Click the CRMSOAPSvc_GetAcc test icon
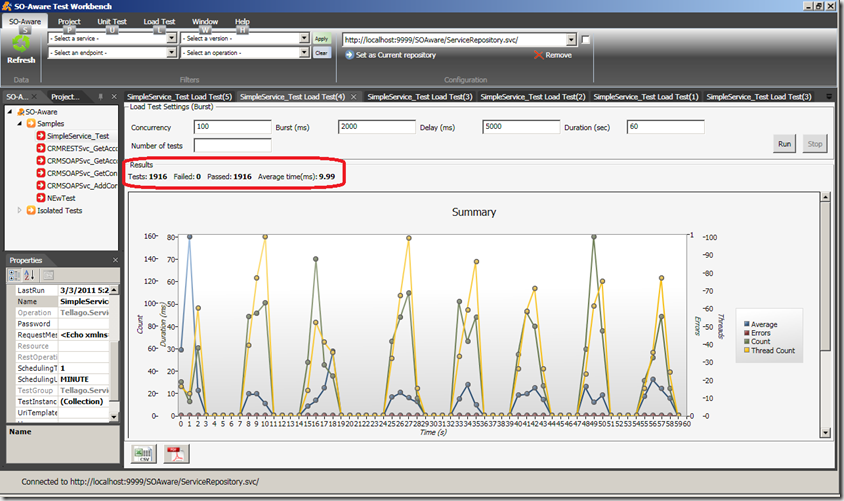The image size is (844, 501). point(41,160)
